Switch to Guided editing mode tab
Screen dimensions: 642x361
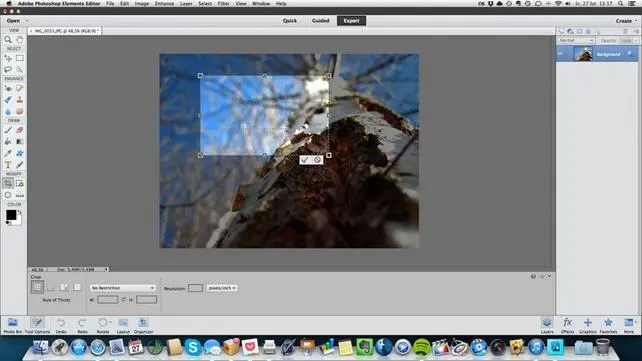tap(321, 20)
